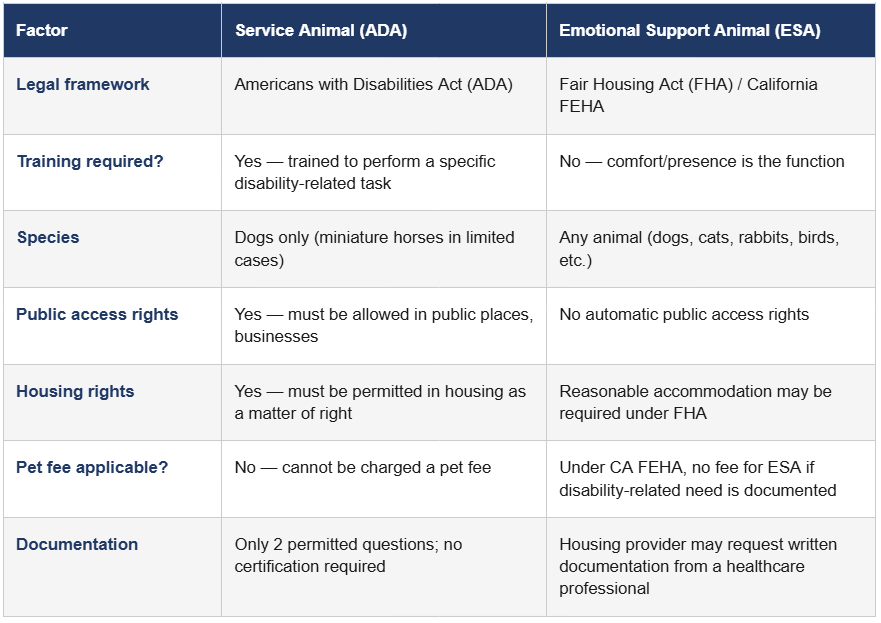
Task: Select the "Training required?" row label
Action: (x=90, y=162)
